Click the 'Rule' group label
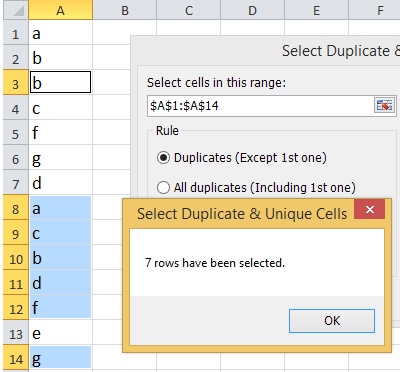Screen dimensions: 400x372 (x=167, y=130)
